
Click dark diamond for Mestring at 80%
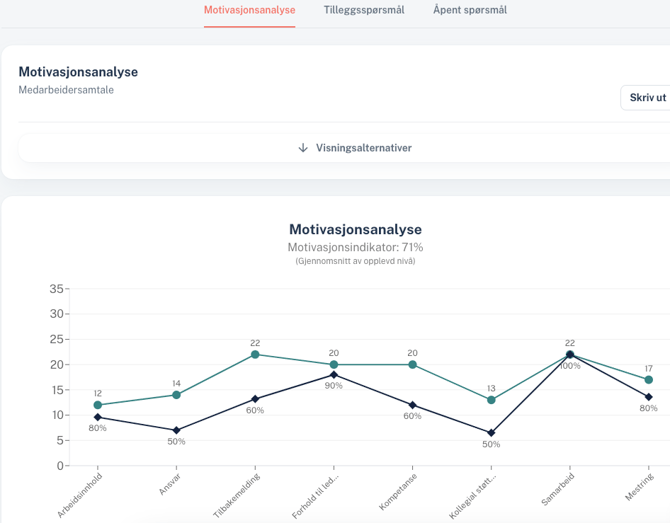[648, 397]
